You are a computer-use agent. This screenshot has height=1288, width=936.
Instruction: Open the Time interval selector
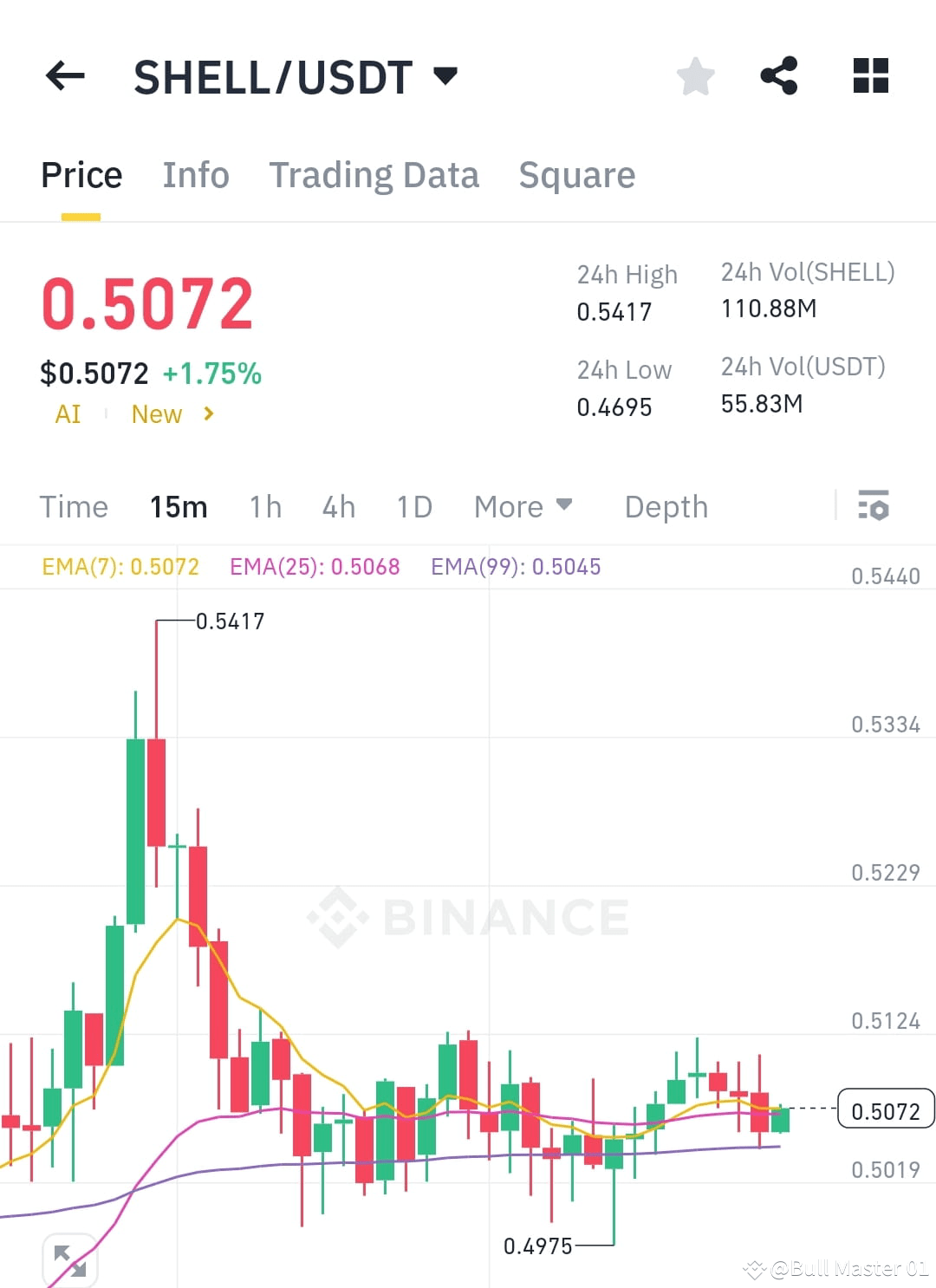(x=74, y=506)
